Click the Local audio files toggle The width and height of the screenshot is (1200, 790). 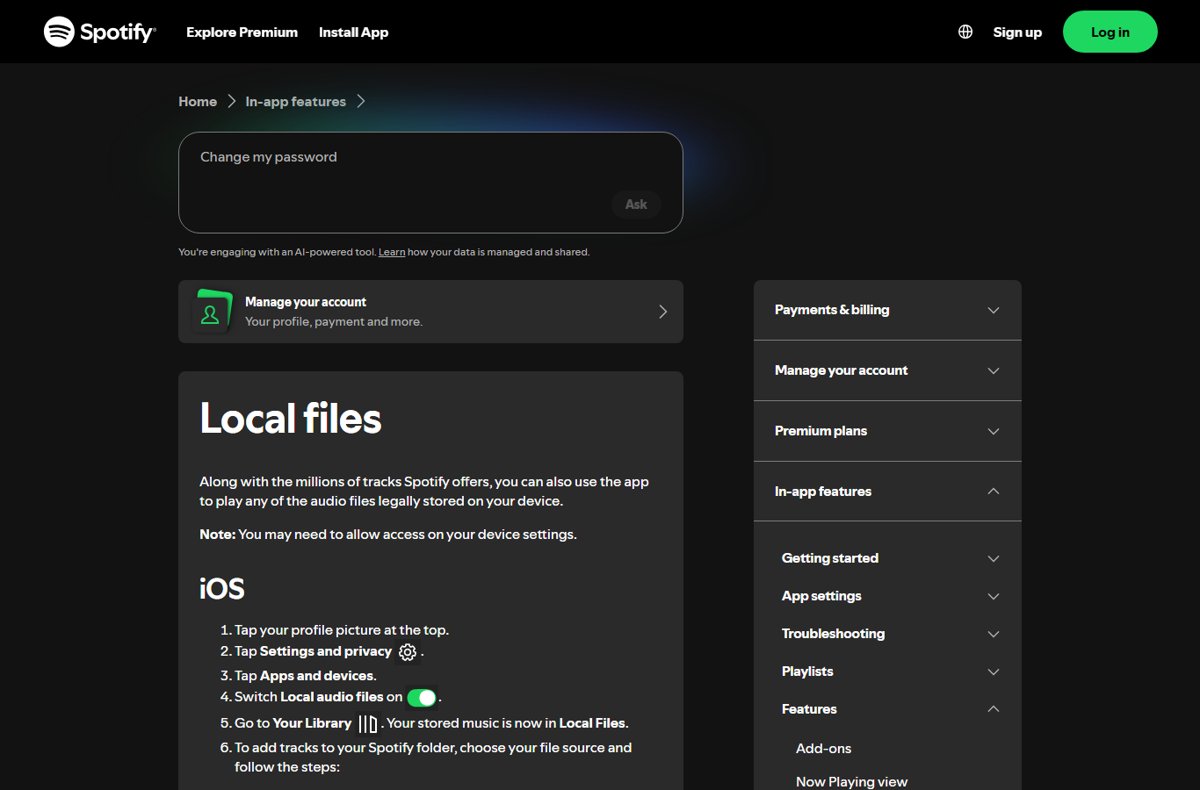(x=421, y=697)
